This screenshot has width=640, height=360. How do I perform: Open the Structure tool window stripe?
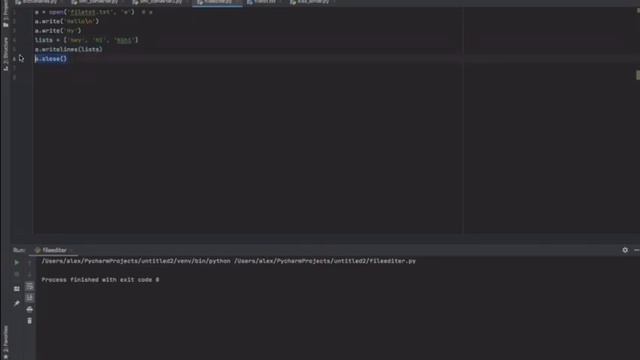pyautogui.click(x=5, y=54)
